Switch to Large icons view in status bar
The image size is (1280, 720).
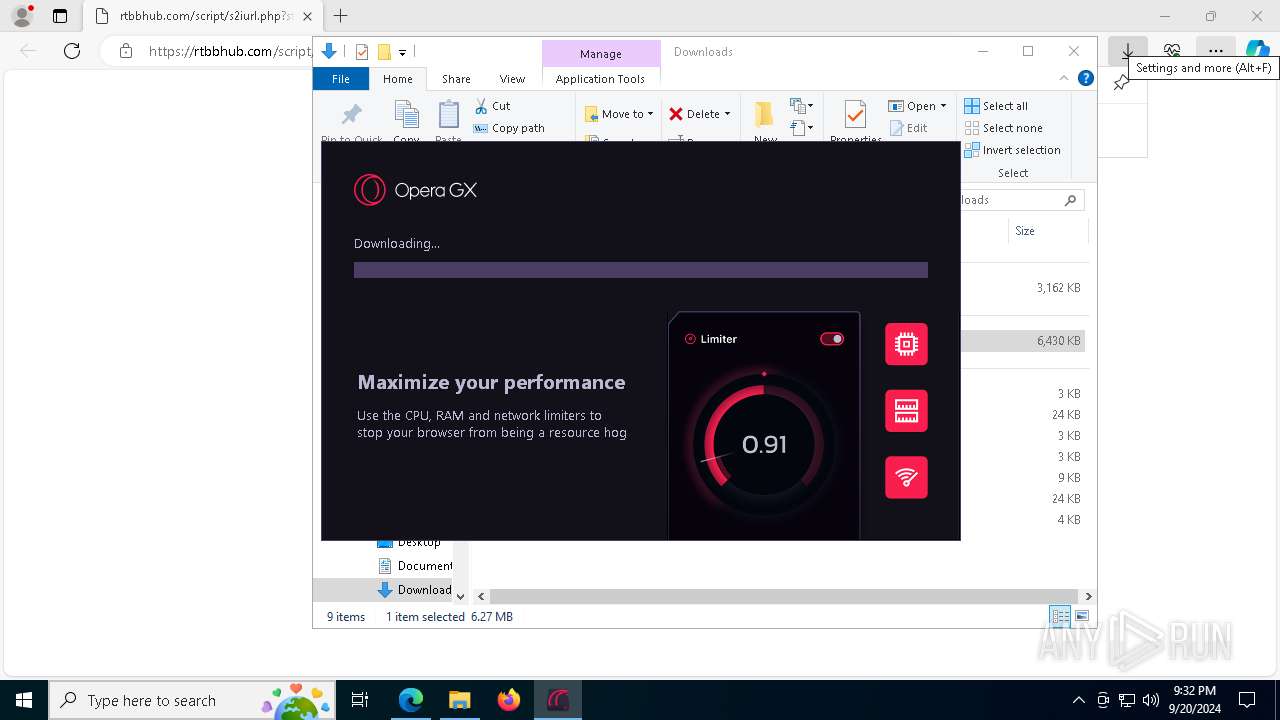point(1082,617)
